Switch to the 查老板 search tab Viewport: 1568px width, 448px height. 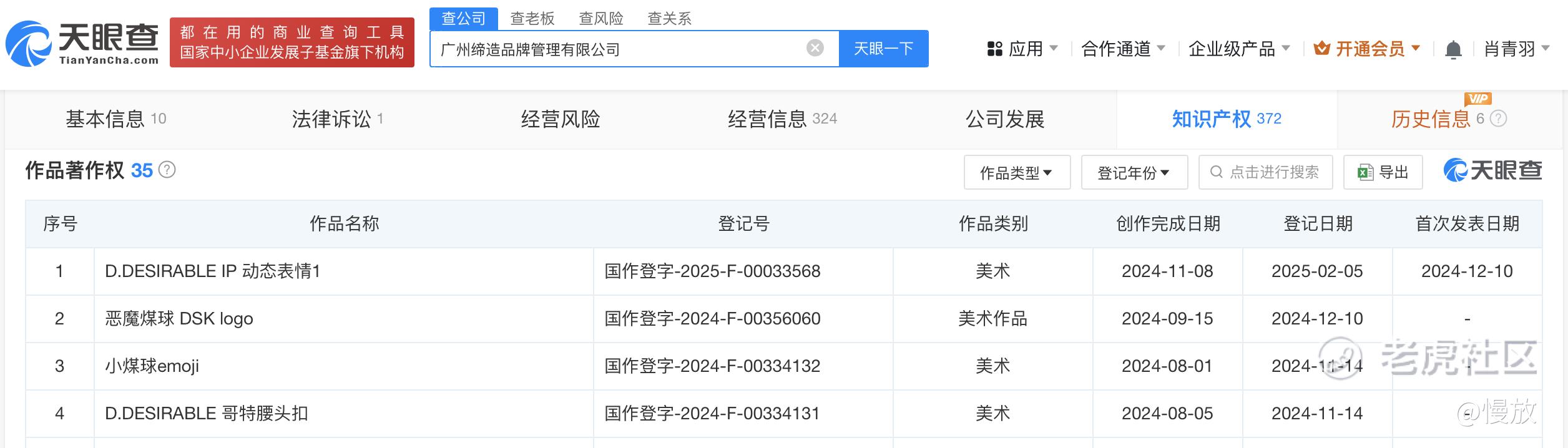click(x=532, y=19)
